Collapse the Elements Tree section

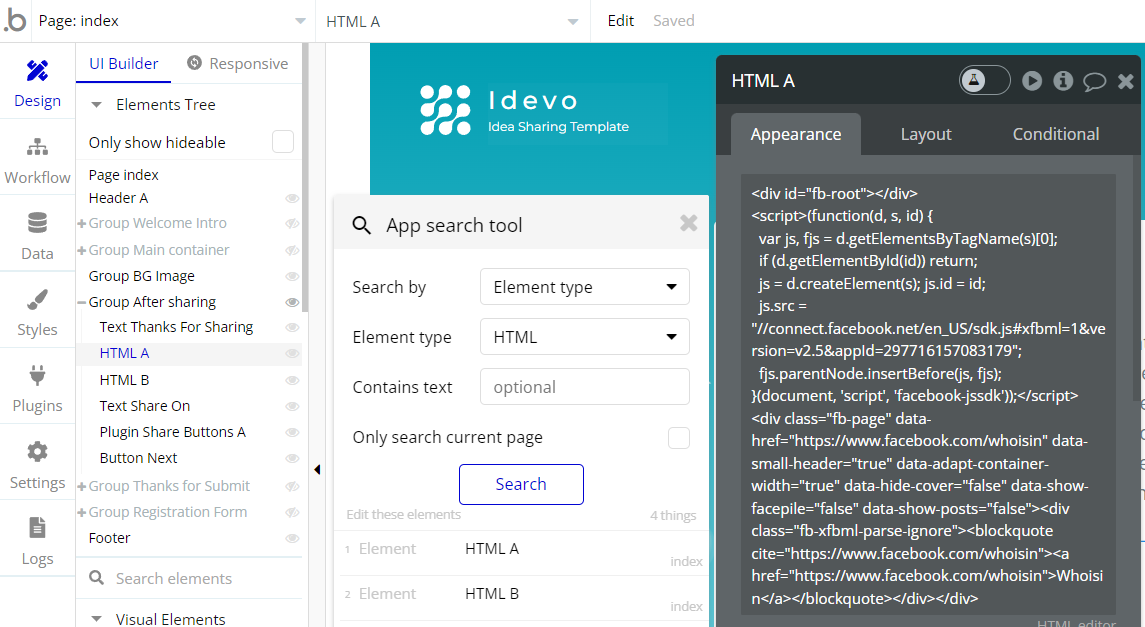(96, 105)
